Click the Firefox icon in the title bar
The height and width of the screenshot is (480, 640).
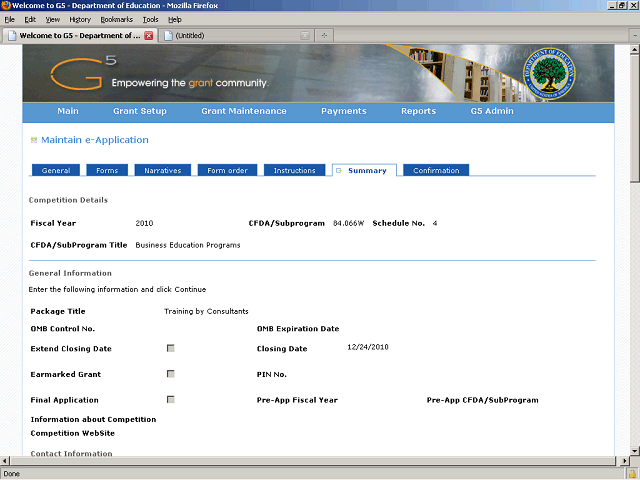(x=6, y=5)
